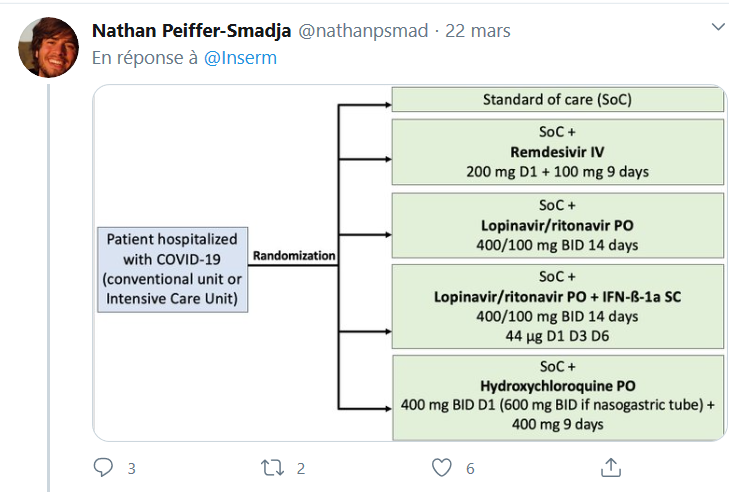Image resolution: width=729 pixels, height=501 pixels.
Task: Click the retweet count number 2
Action: click(301, 468)
